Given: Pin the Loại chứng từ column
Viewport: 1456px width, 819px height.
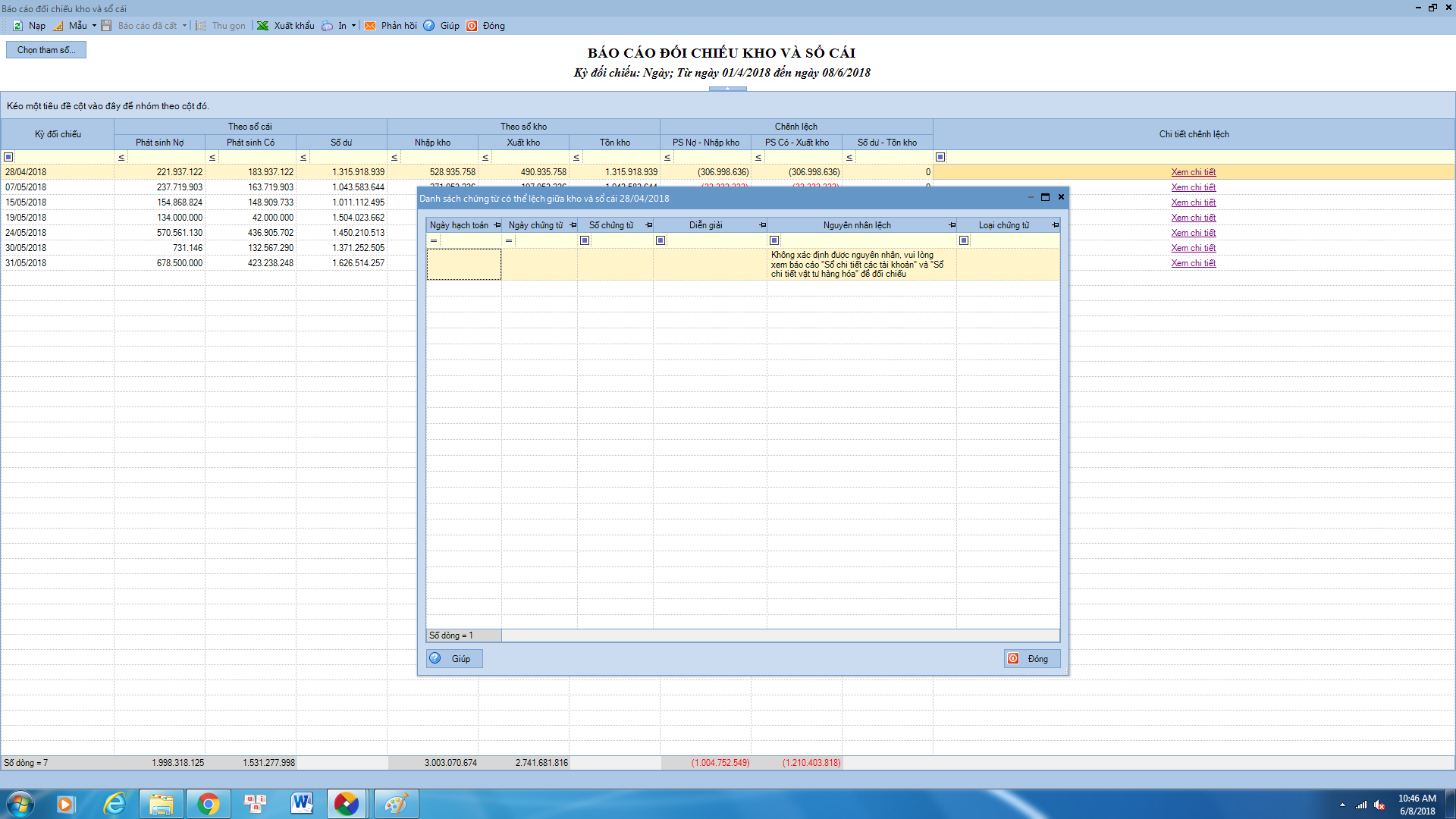Looking at the screenshot, I should [1056, 225].
